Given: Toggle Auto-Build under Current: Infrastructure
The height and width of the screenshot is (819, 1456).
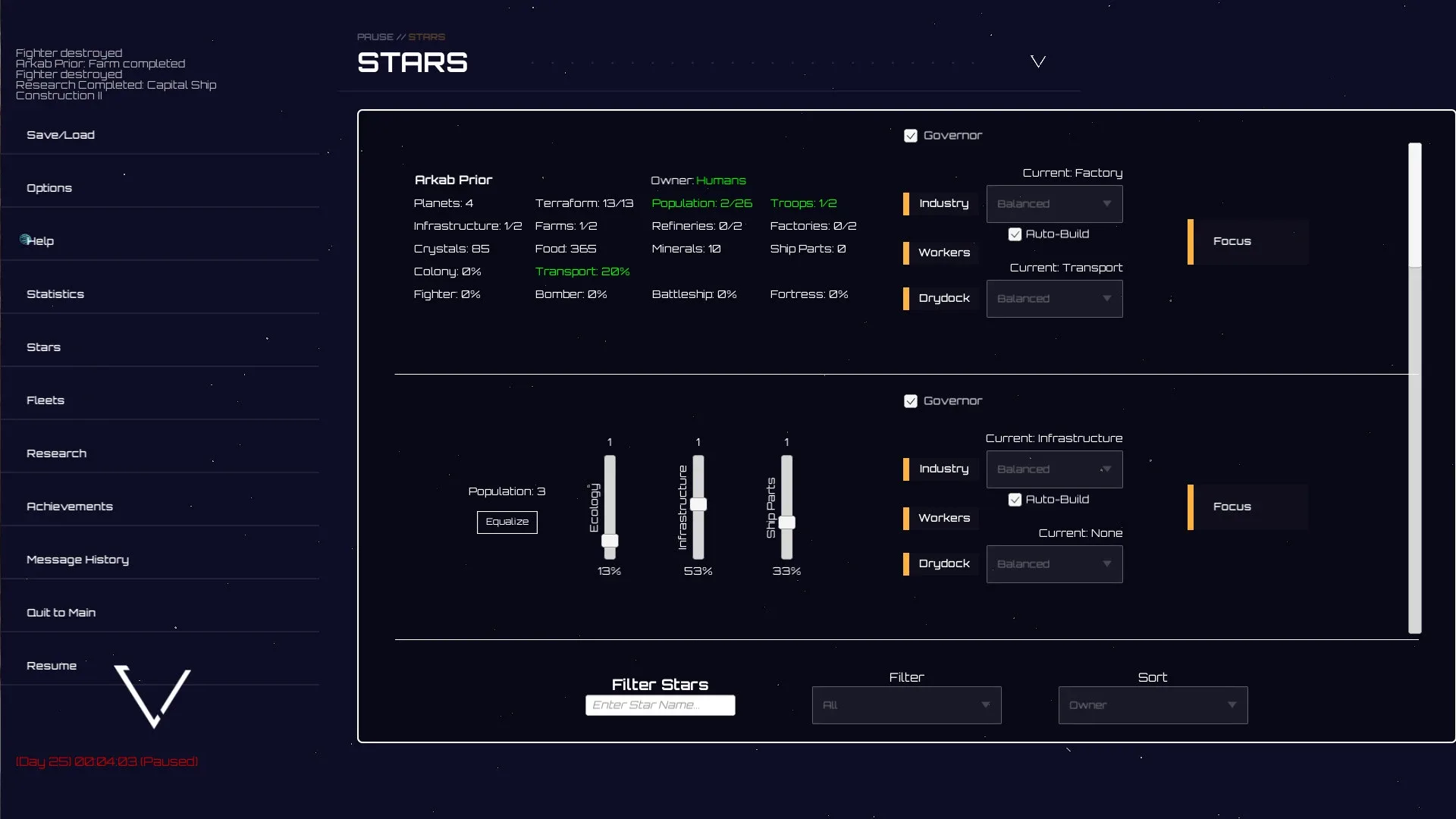Looking at the screenshot, I should pyautogui.click(x=1015, y=500).
